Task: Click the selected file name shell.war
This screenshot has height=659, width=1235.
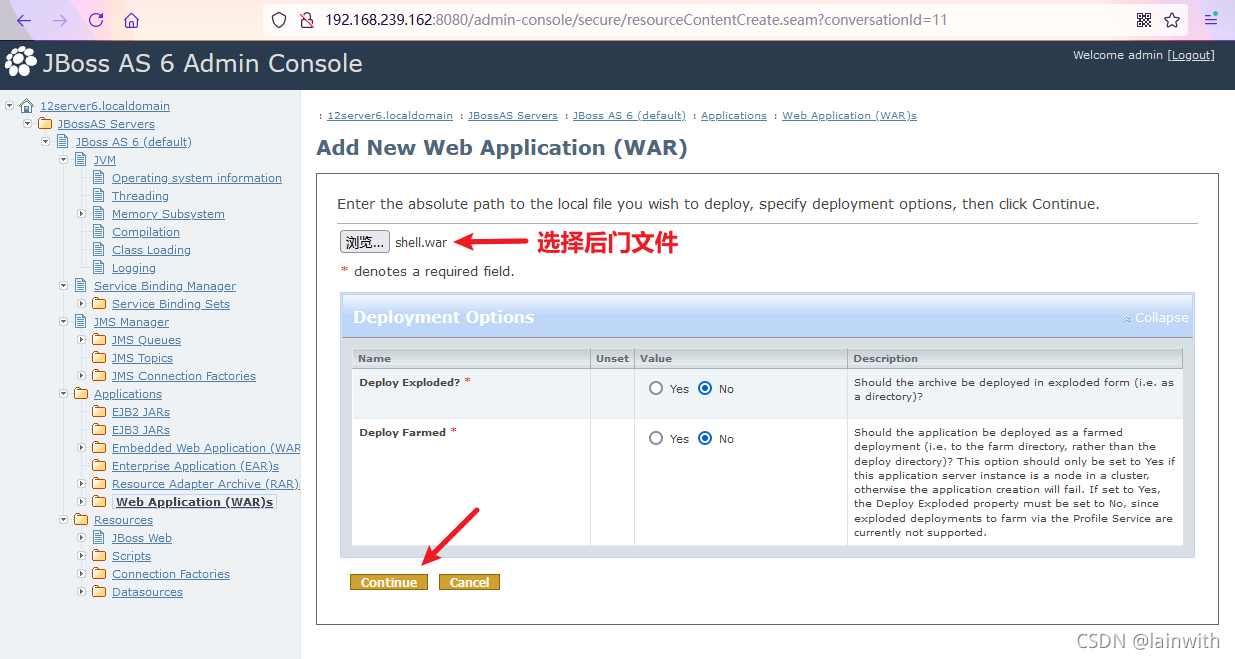Action: coord(421,242)
